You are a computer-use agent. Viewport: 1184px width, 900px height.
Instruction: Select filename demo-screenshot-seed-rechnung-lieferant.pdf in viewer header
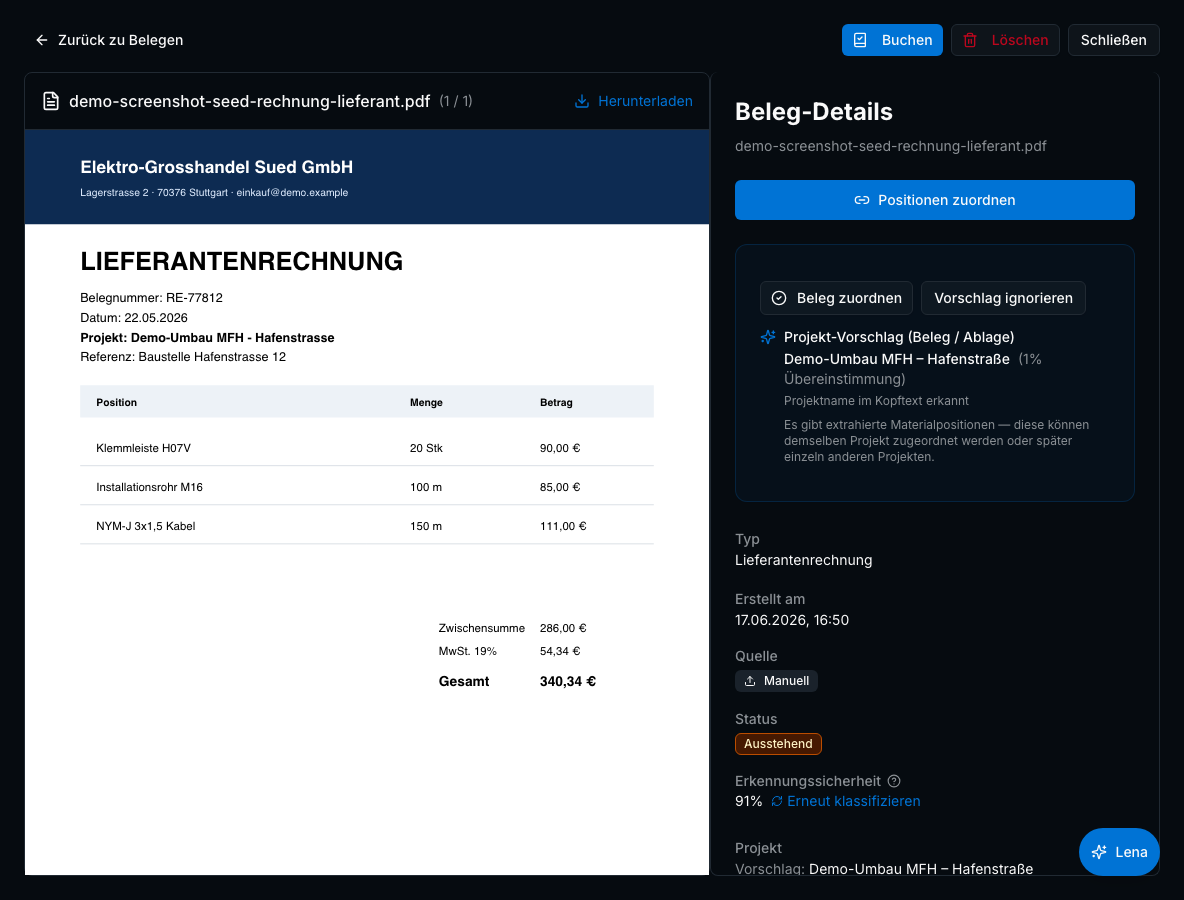[x=250, y=101]
